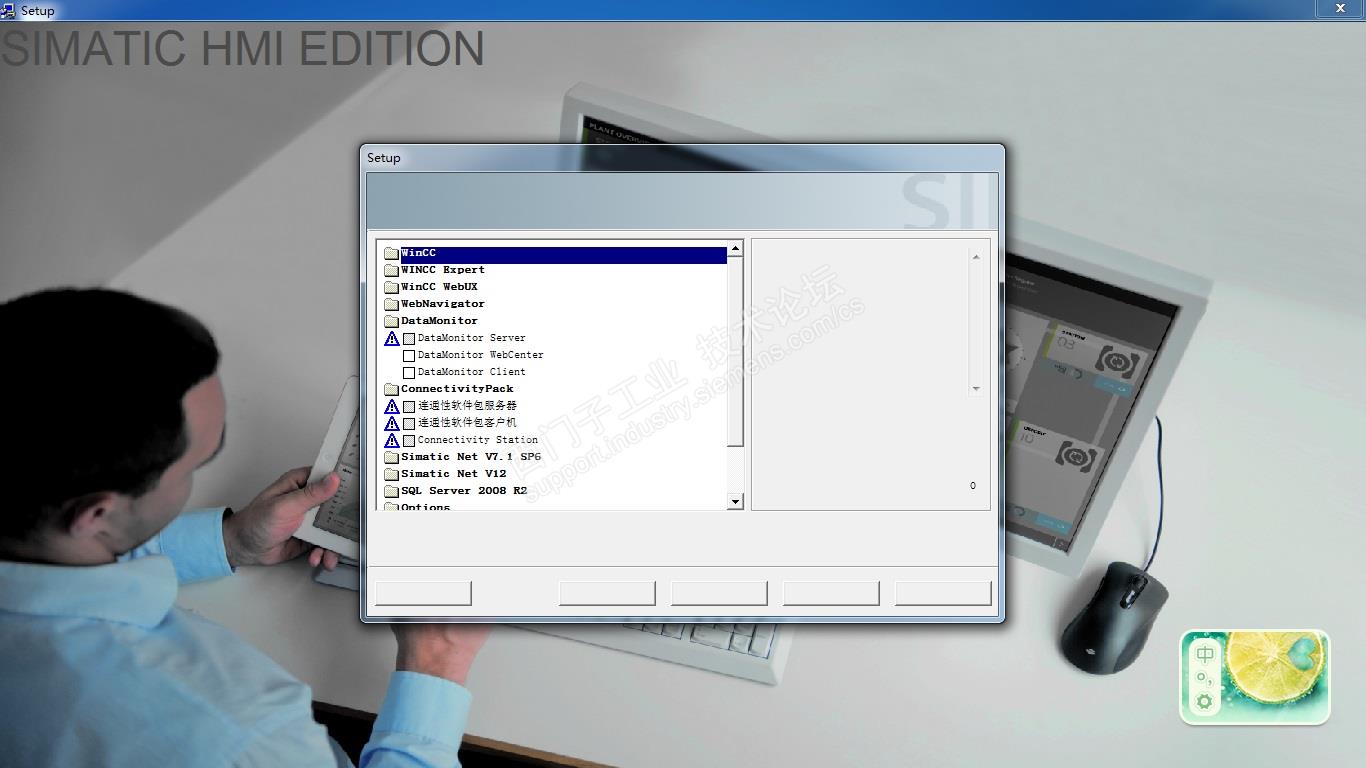This screenshot has width=1366, height=768.
Task: Select the ConnectivityPack group label
Action: (x=458, y=389)
